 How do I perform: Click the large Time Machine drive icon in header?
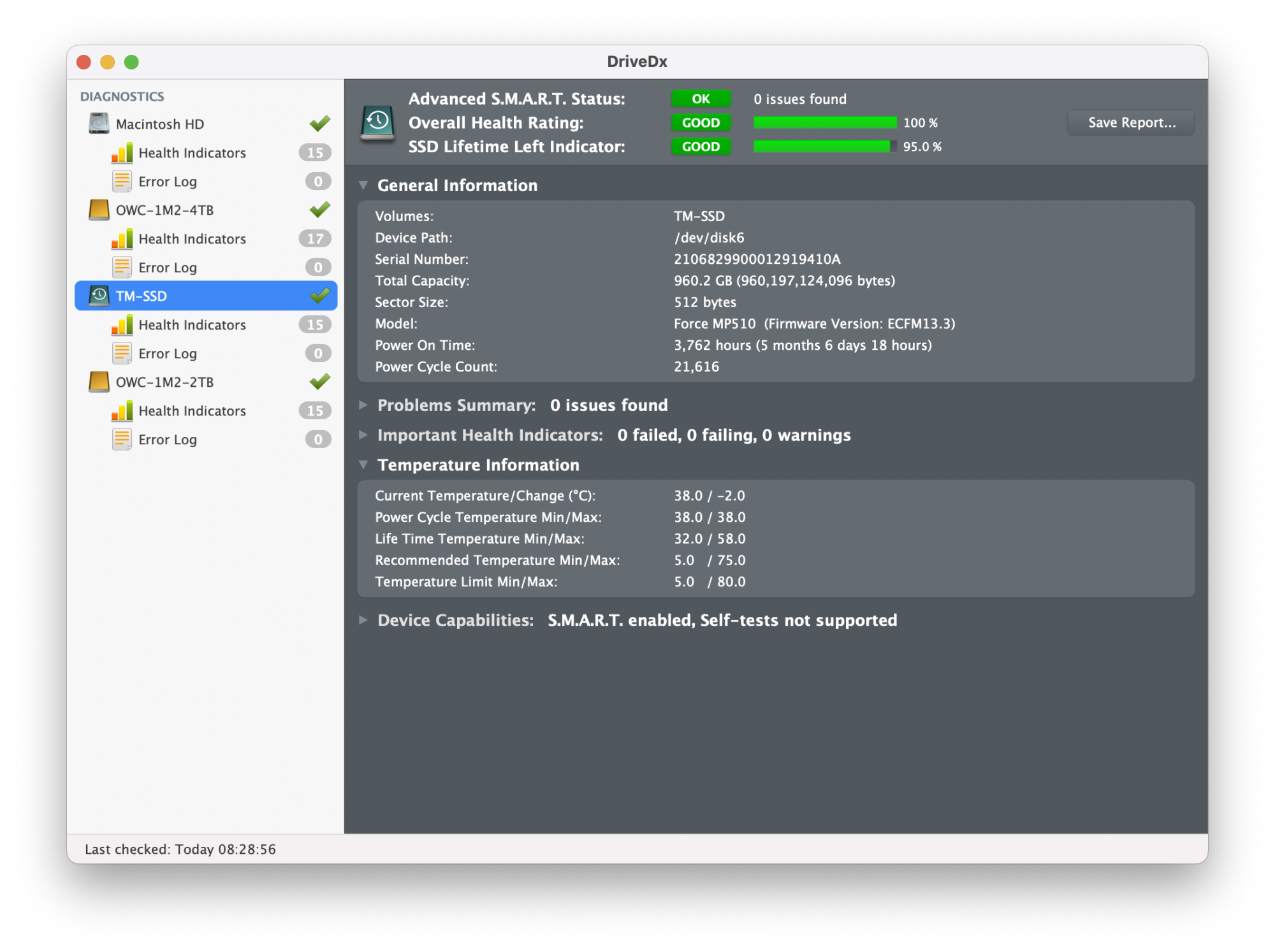(x=377, y=123)
